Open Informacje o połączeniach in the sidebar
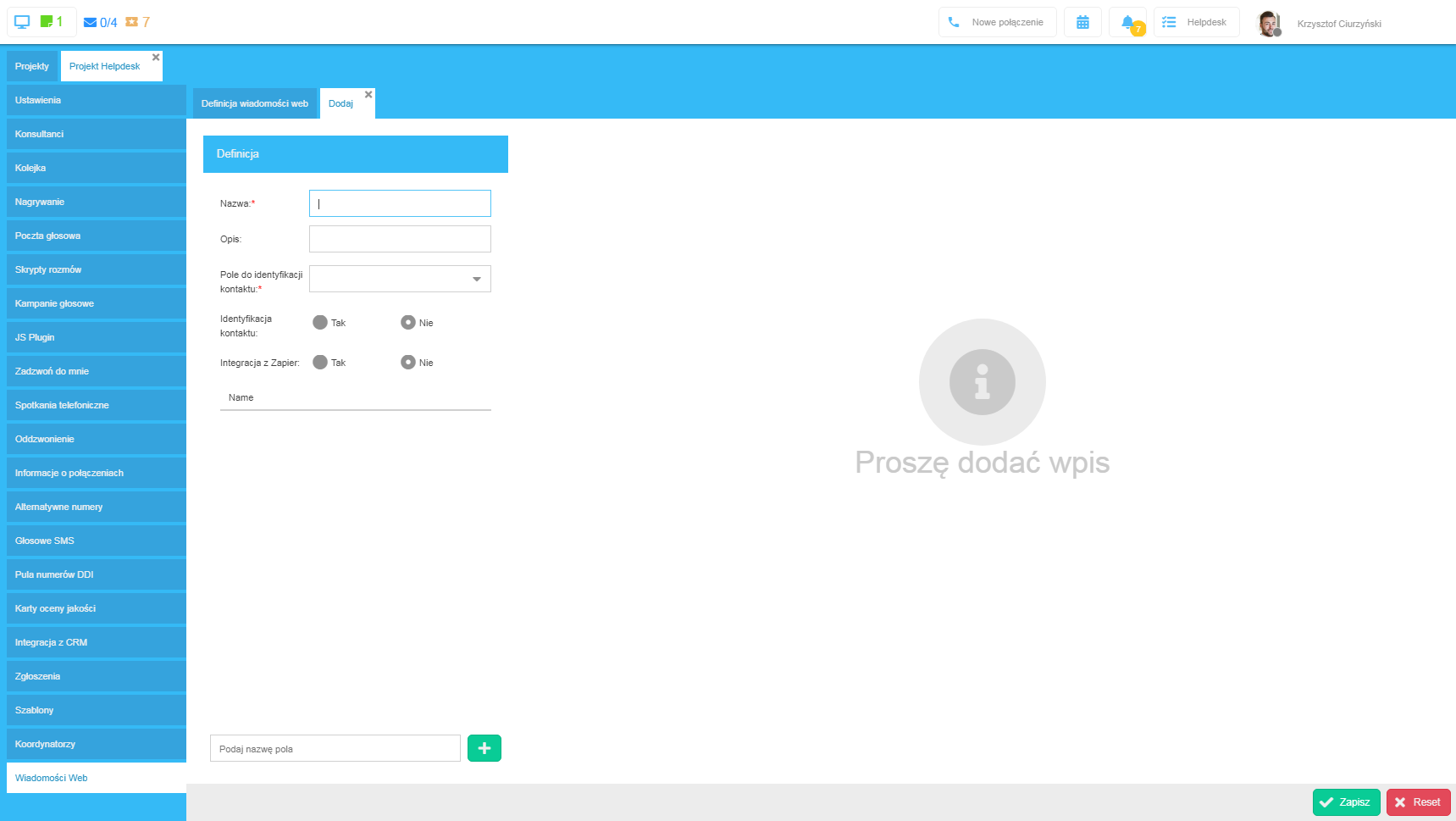The image size is (1456, 821). pyautogui.click(x=97, y=473)
